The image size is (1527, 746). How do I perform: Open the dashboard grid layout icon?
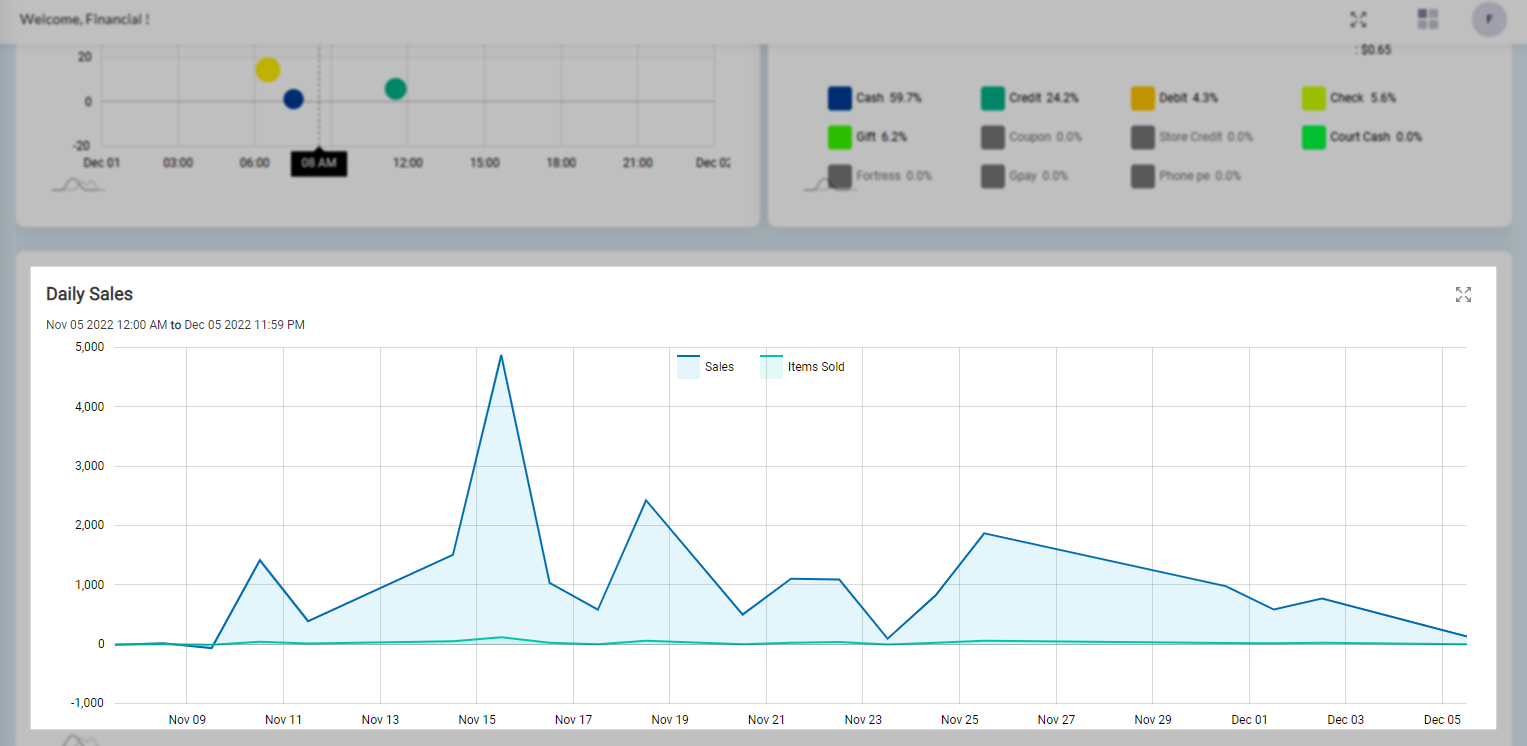[1428, 19]
